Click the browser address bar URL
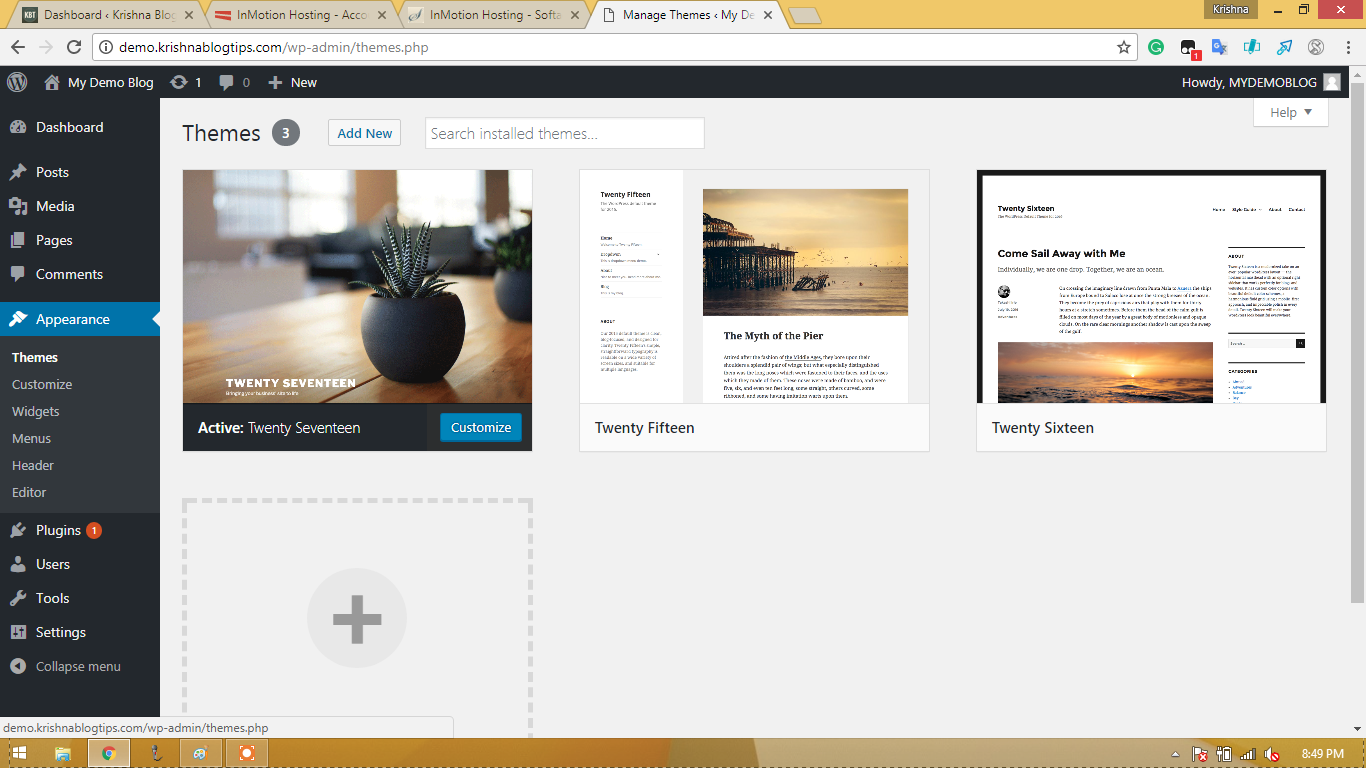Screen dimensions: 1366x768 [273, 47]
